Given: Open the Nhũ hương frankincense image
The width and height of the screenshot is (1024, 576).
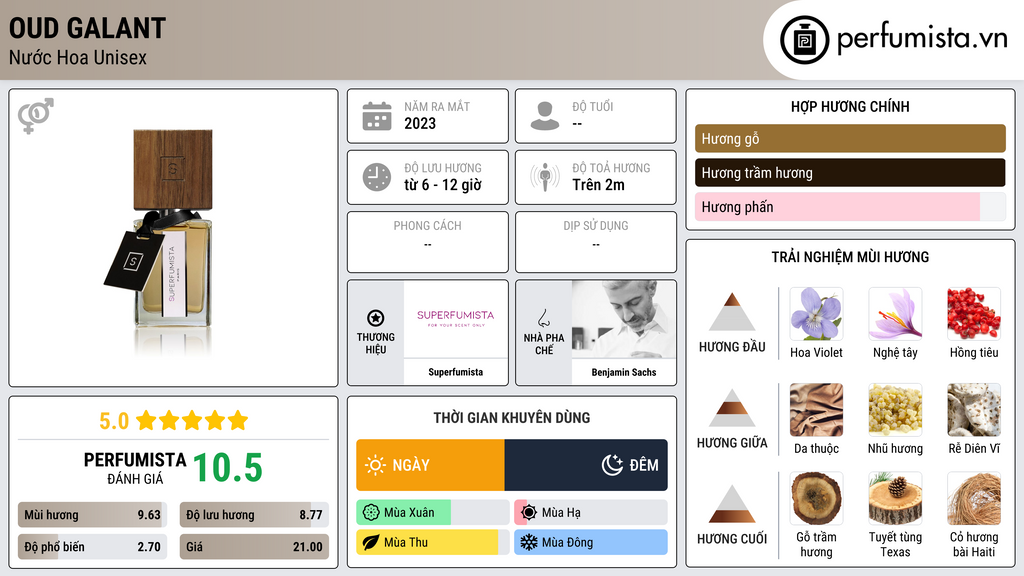Looking at the screenshot, I should [x=895, y=409].
